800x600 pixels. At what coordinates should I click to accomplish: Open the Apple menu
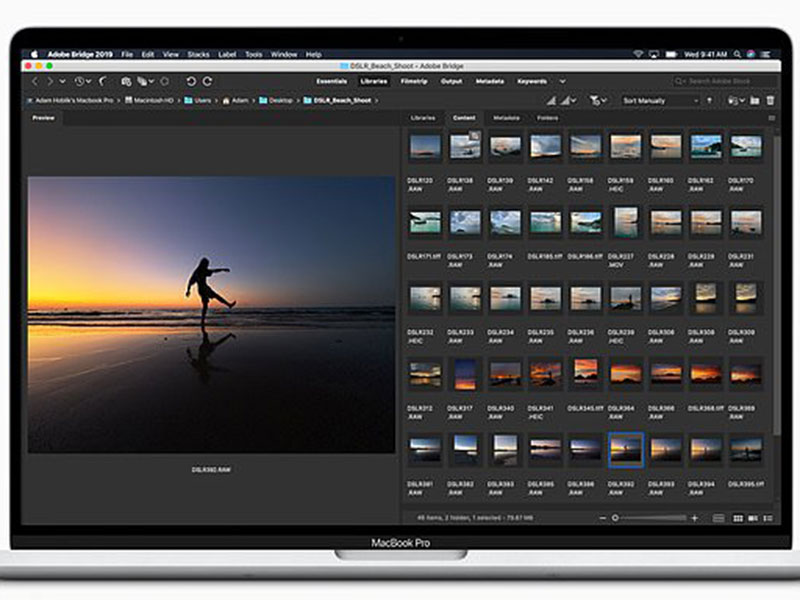[34, 54]
